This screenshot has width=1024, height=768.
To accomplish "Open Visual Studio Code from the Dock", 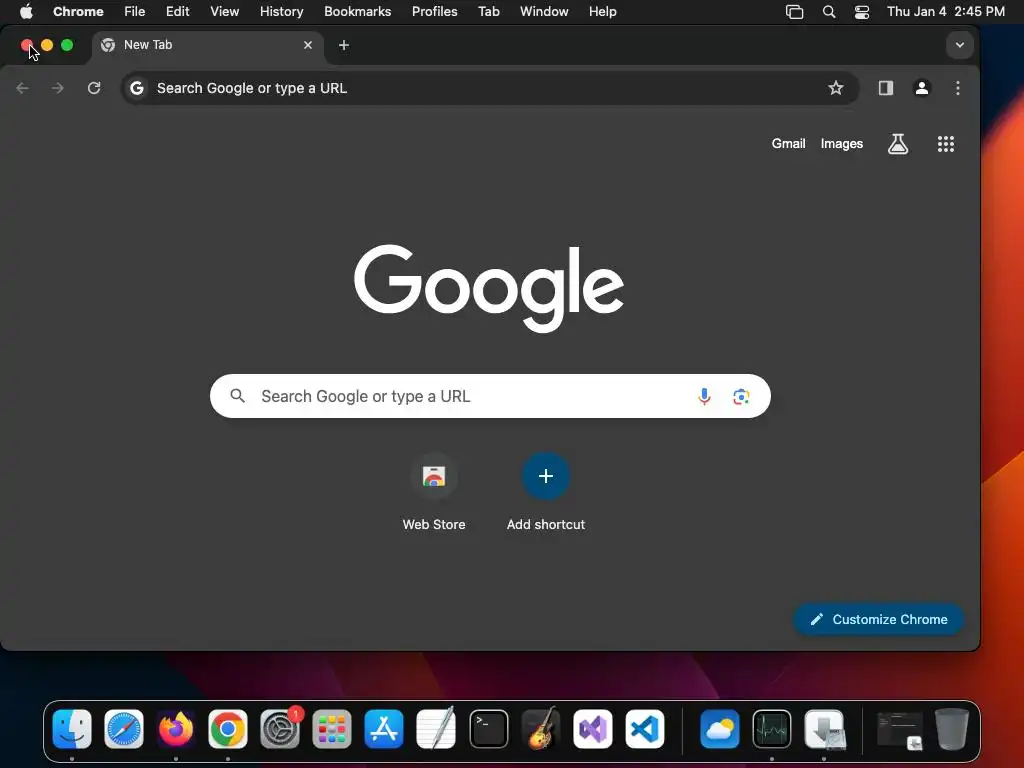I will (x=645, y=729).
